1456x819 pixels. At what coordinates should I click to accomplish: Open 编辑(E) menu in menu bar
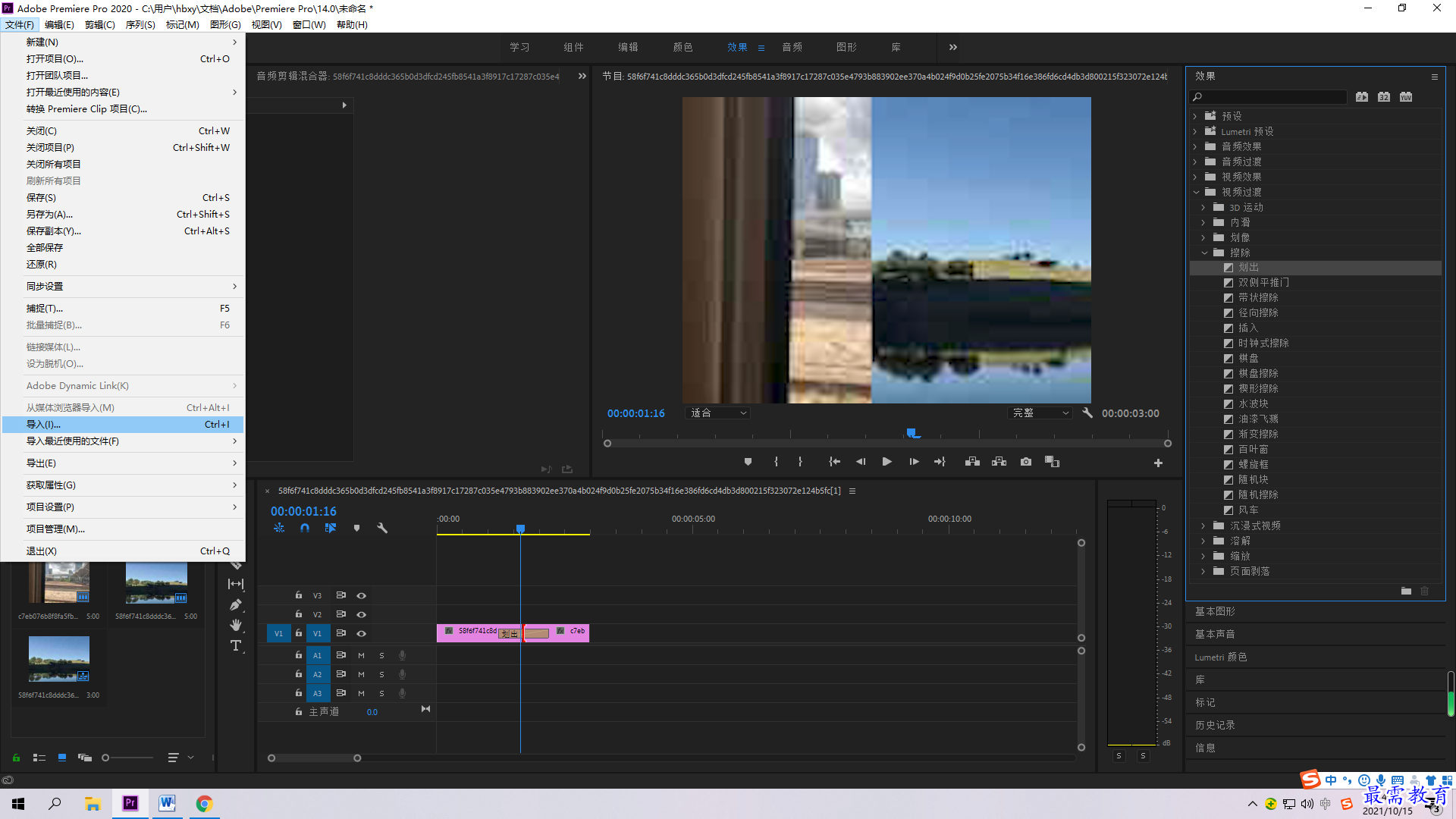tap(60, 24)
